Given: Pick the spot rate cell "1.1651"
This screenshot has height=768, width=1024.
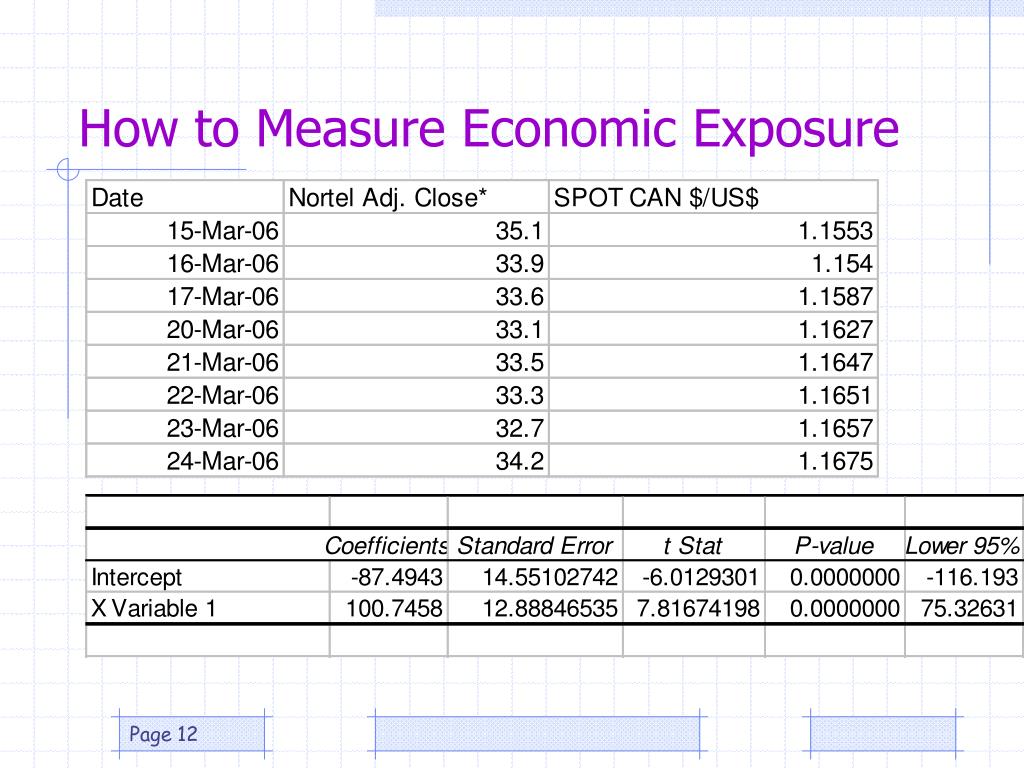Looking at the screenshot, I should 713,395.
